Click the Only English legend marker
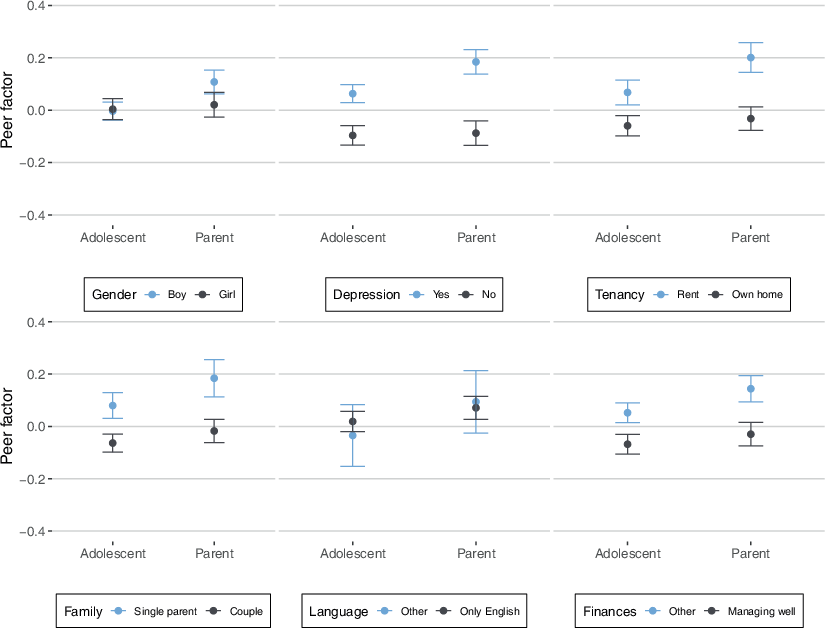Screen dimensions: 825x628 [x=444, y=611]
